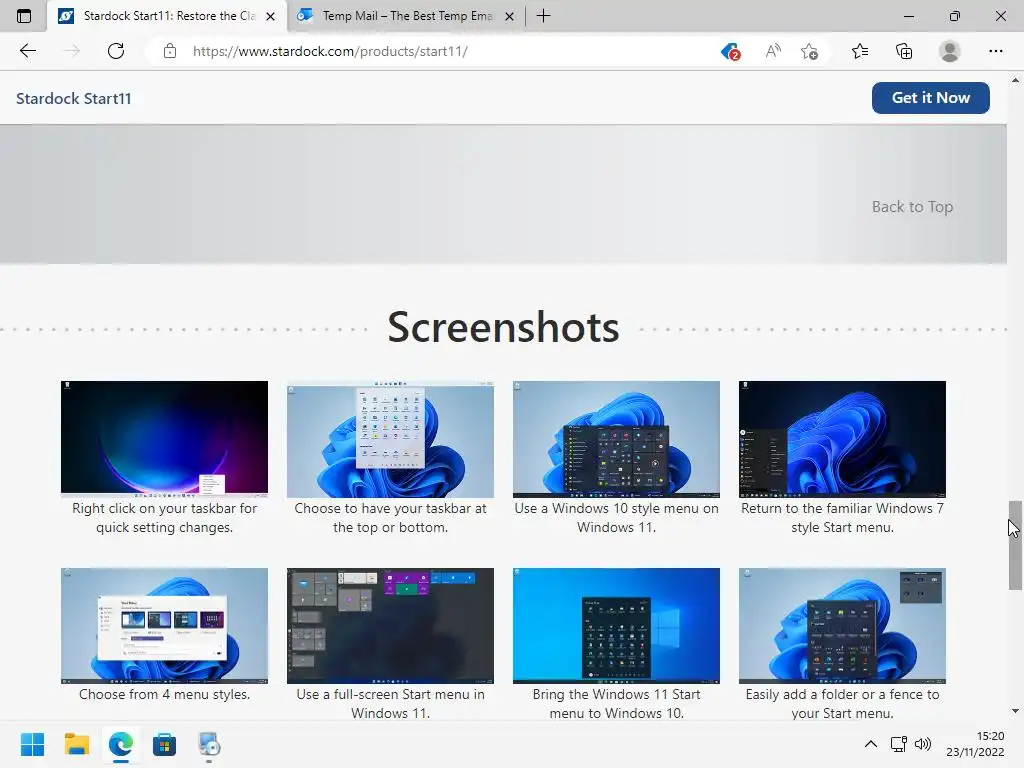Switch to the Temp Mail tab

pyautogui.click(x=406, y=16)
